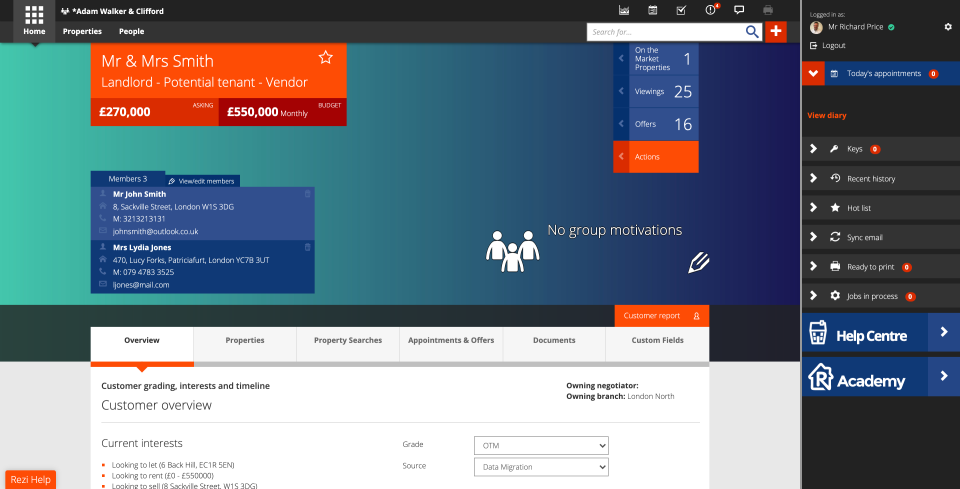Click the magnifier search icon

click(752, 32)
